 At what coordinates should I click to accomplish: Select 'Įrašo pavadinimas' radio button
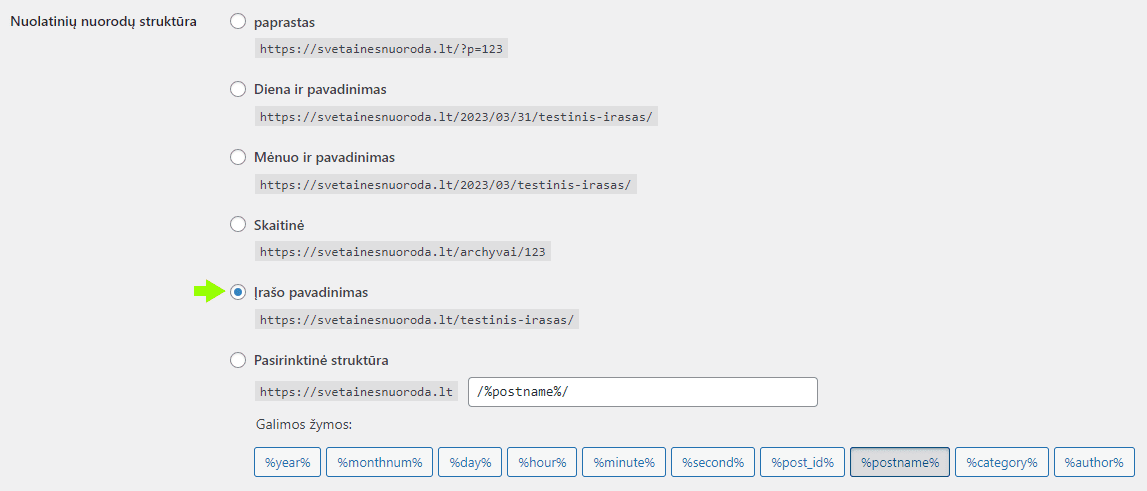pos(238,292)
